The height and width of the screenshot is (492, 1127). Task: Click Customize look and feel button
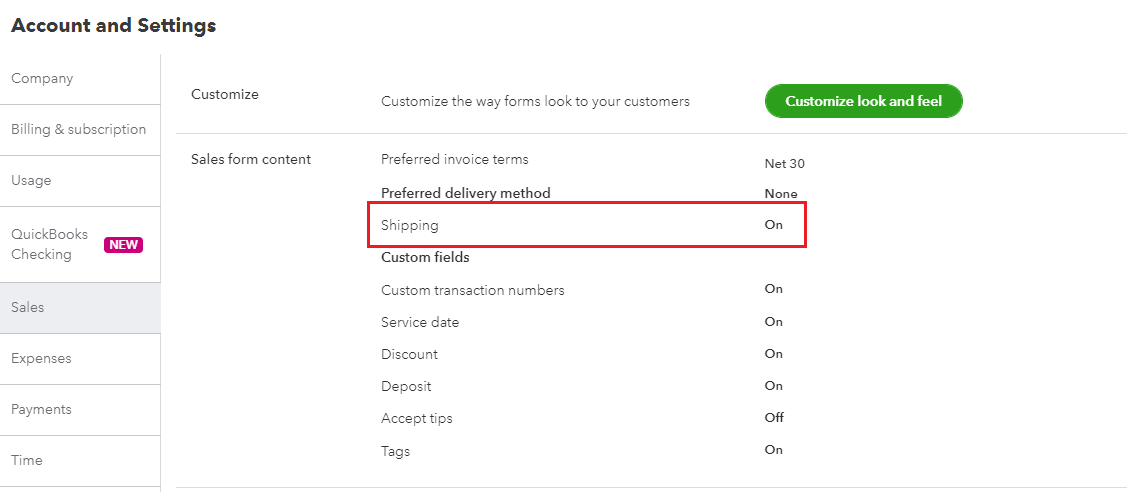pyautogui.click(x=863, y=101)
